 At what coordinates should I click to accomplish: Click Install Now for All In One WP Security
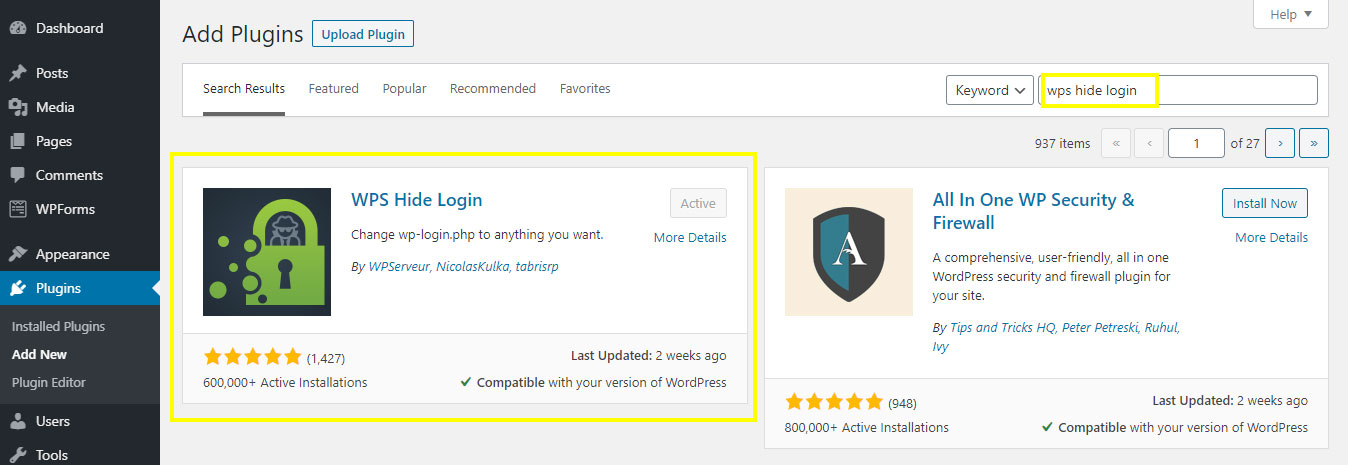(1265, 203)
